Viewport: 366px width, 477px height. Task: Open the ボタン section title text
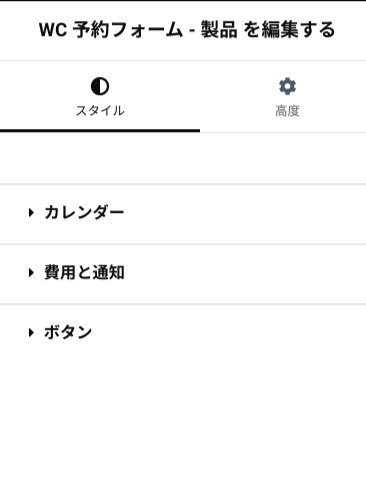[x=68, y=332]
